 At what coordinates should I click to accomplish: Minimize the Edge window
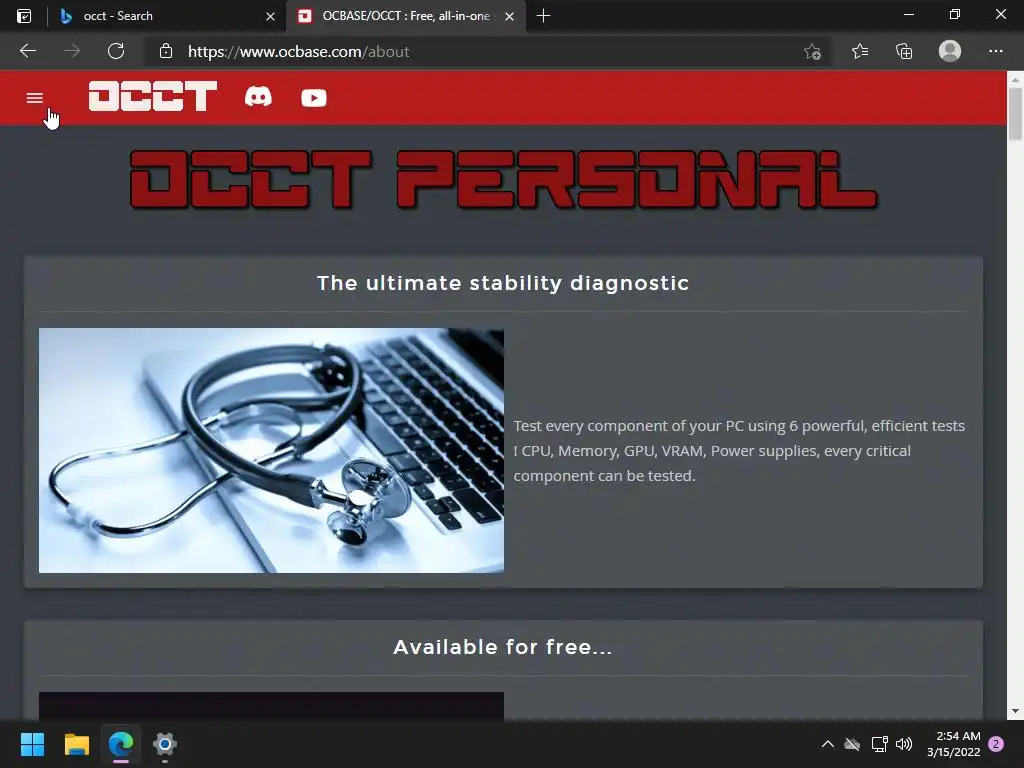click(908, 14)
